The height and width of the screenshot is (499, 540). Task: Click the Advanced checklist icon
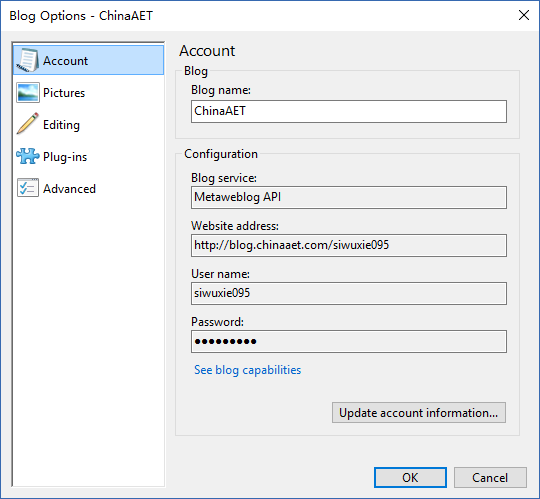click(x=28, y=188)
